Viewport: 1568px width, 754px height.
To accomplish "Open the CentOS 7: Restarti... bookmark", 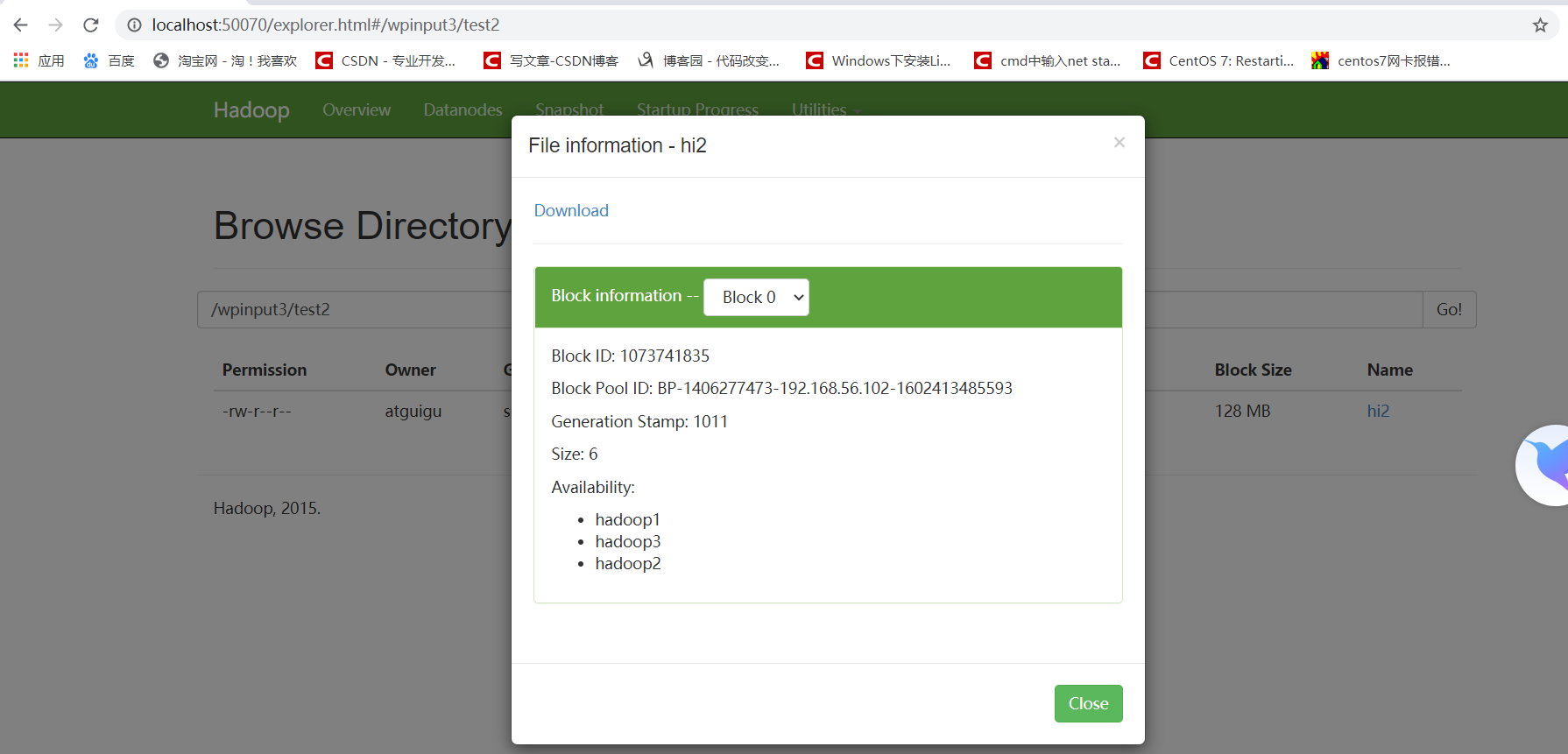I will (x=1218, y=60).
